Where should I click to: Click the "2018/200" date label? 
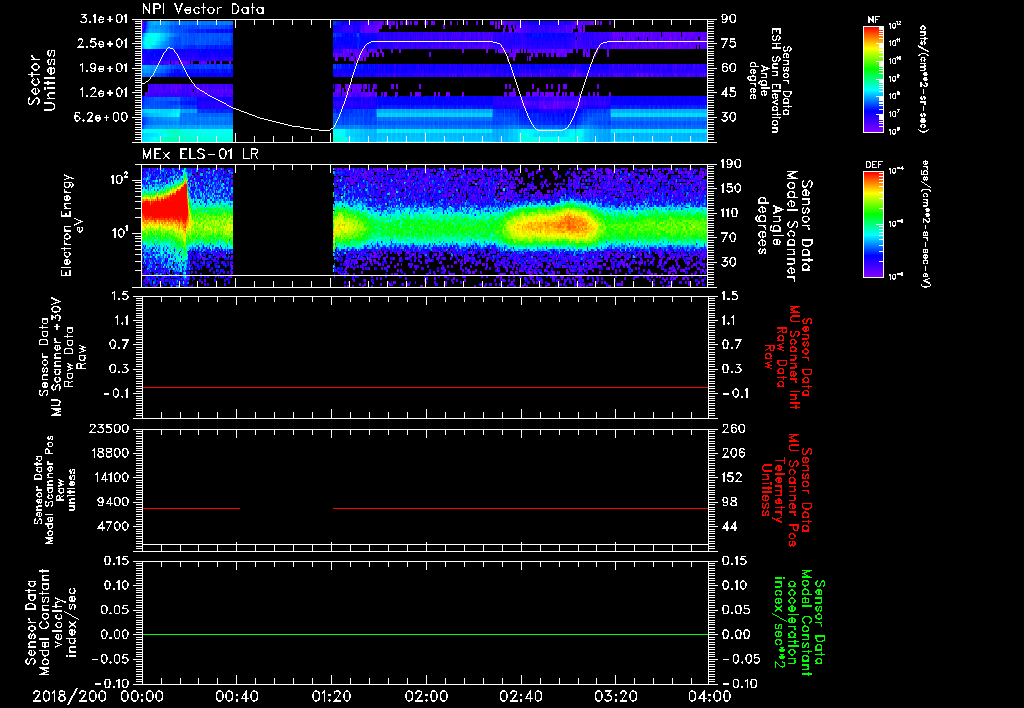(69, 696)
